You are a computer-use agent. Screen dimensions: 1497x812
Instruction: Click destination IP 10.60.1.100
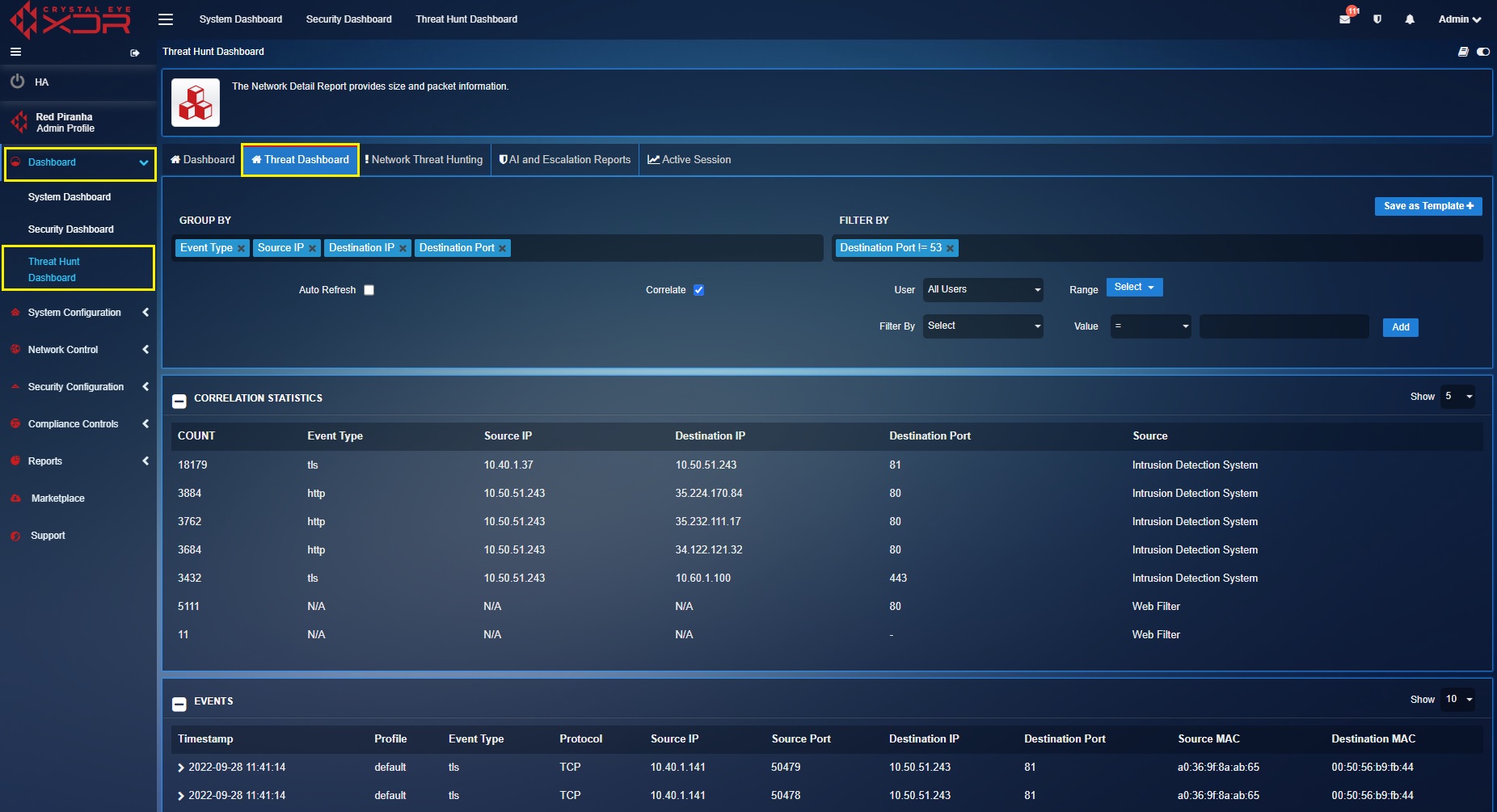click(x=702, y=578)
